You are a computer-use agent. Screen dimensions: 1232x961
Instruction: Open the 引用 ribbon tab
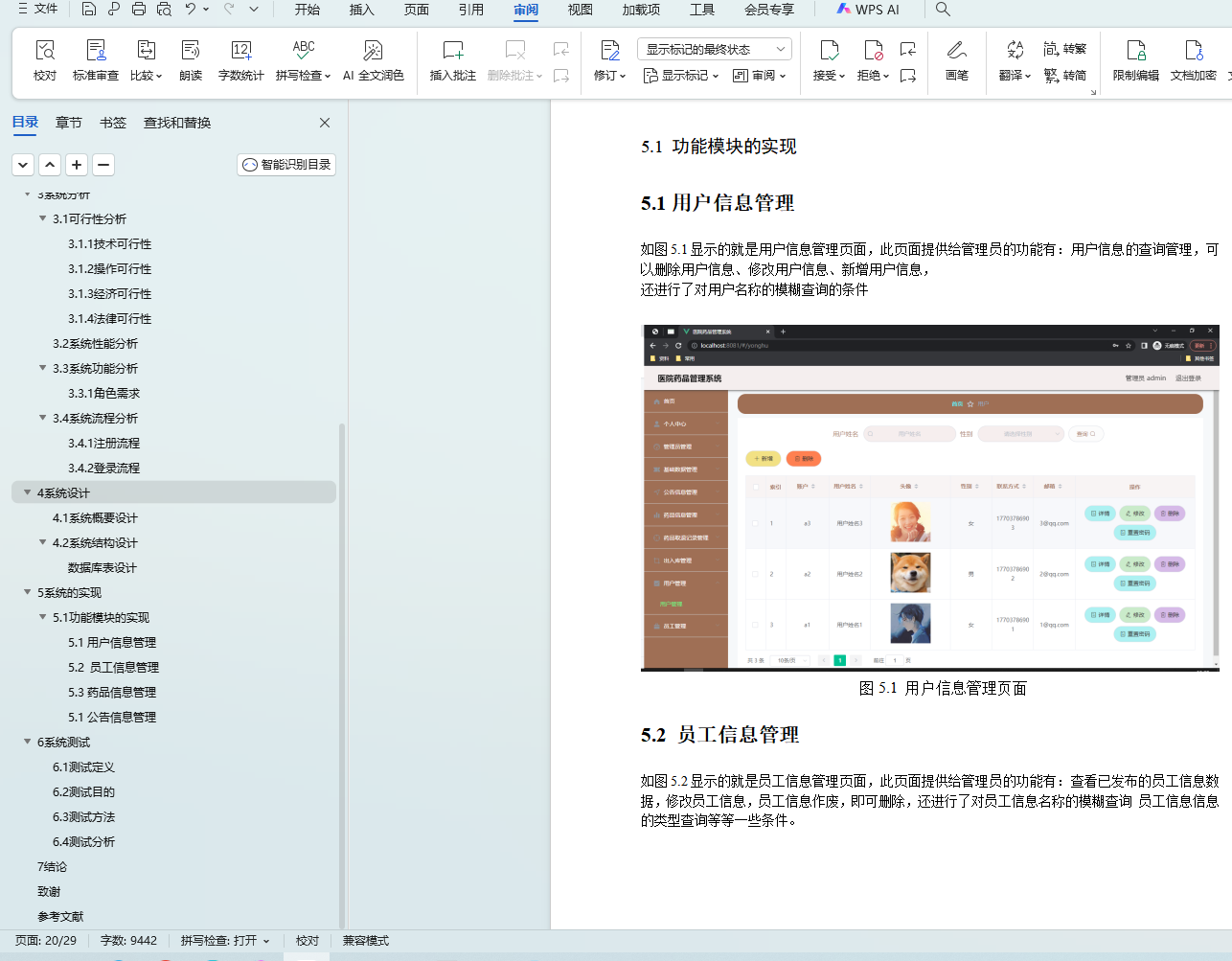471,10
